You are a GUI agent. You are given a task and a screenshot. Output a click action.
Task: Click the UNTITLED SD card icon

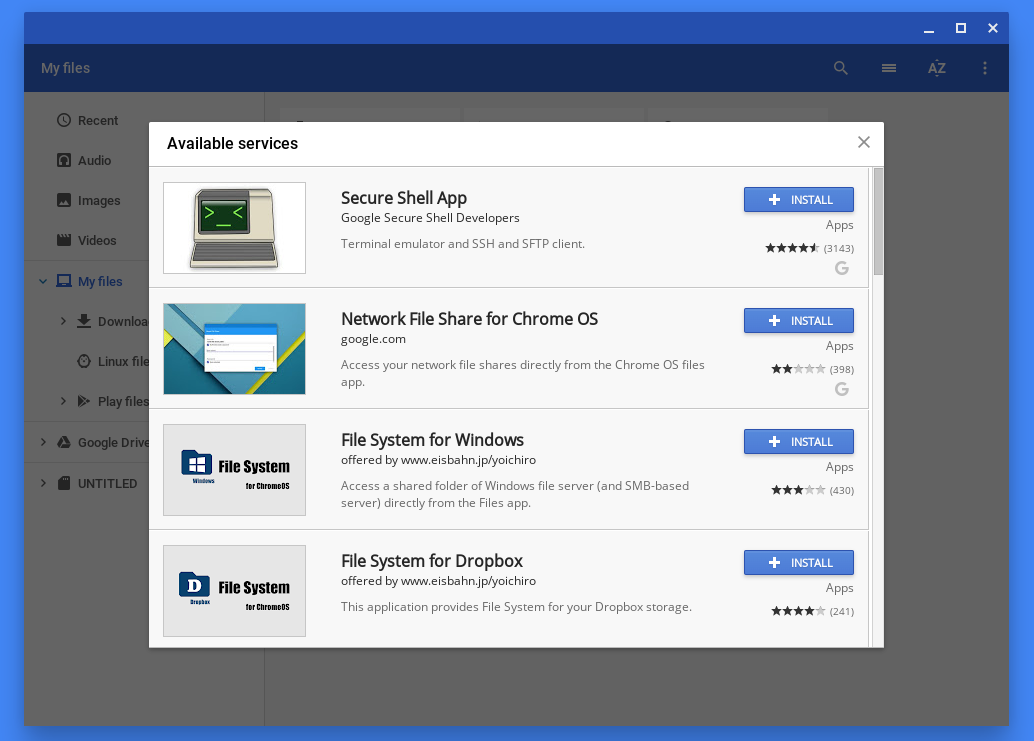click(64, 483)
